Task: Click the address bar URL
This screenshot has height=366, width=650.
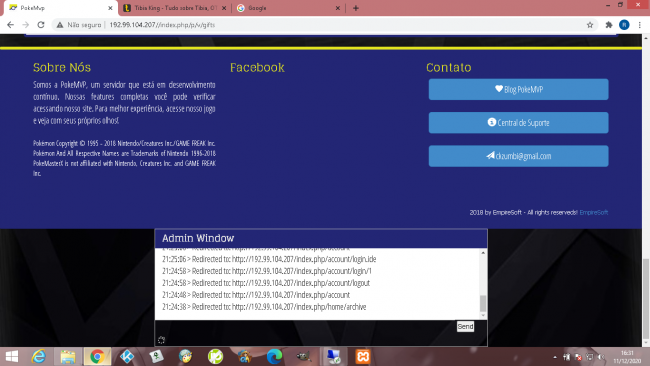Action: (162, 25)
